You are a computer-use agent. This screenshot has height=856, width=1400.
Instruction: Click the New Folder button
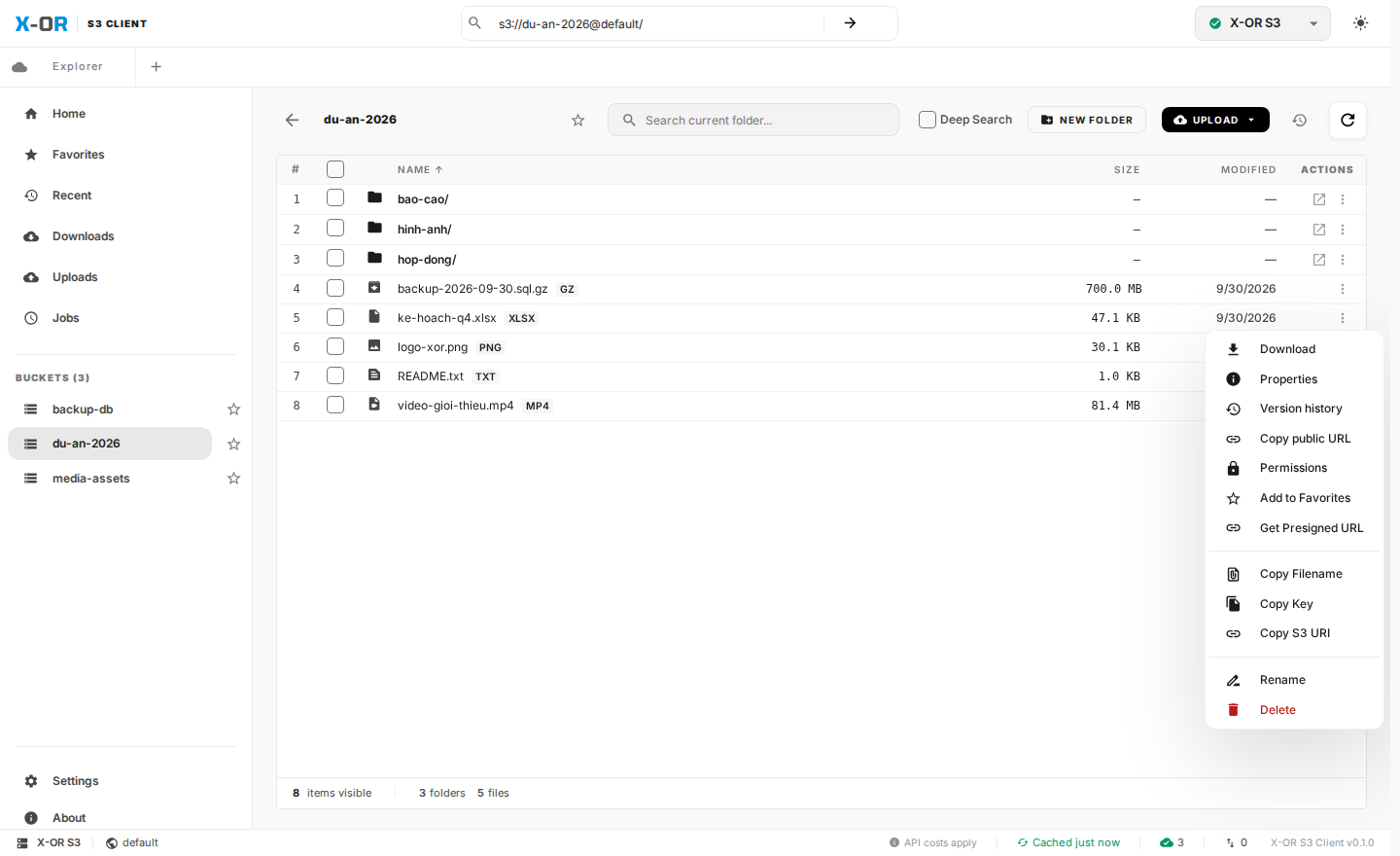[x=1087, y=120]
